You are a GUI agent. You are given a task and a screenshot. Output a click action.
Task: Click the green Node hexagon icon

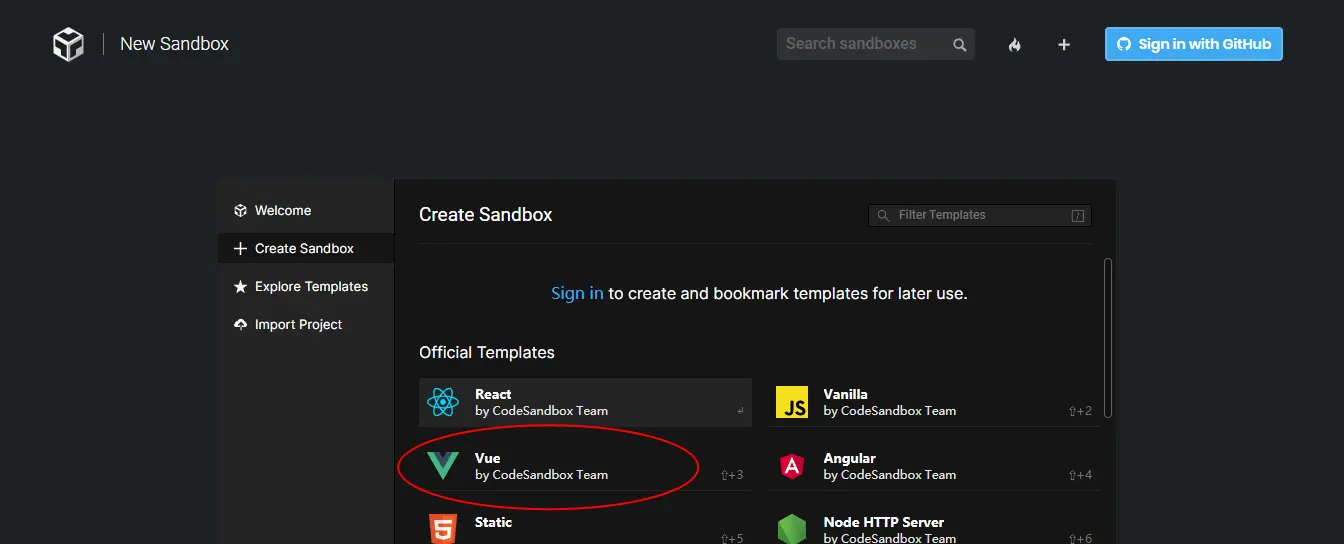click(792, 529)
